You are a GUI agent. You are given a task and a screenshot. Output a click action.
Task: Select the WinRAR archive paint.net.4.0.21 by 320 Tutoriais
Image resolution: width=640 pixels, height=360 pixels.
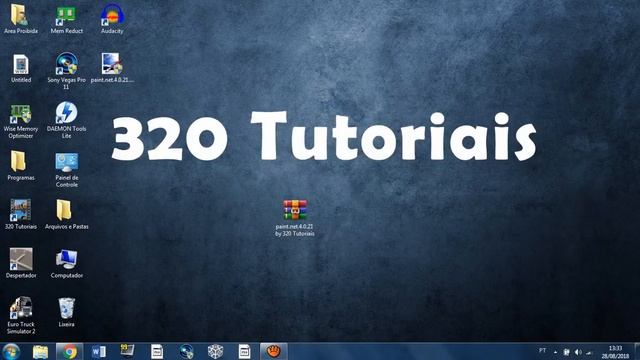click(x=295, y=210)
